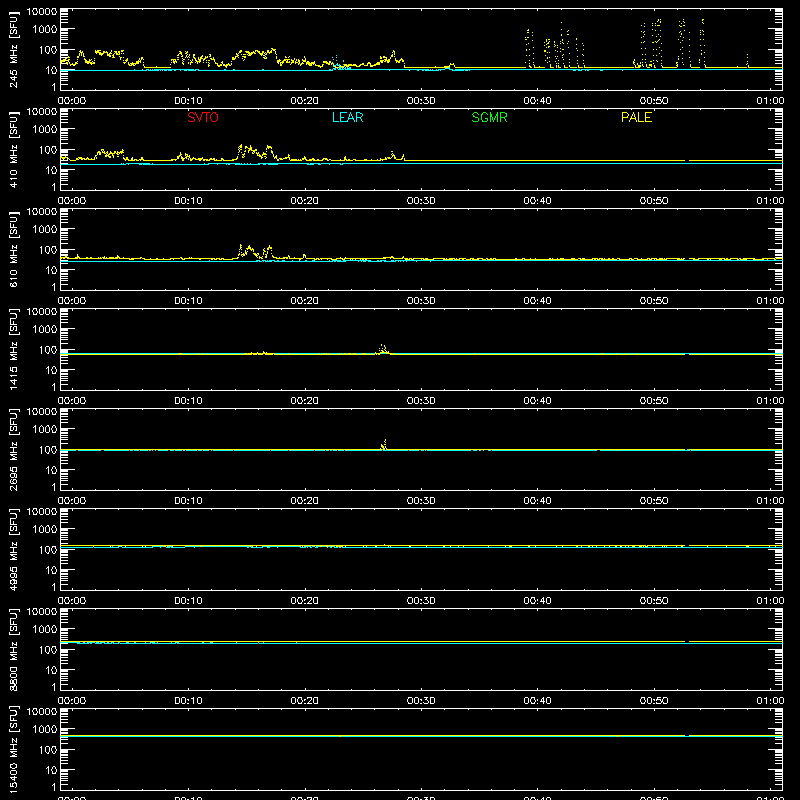
Task: Select the 2695 MHz [SFU] axis label
Action: pos(13,449)
